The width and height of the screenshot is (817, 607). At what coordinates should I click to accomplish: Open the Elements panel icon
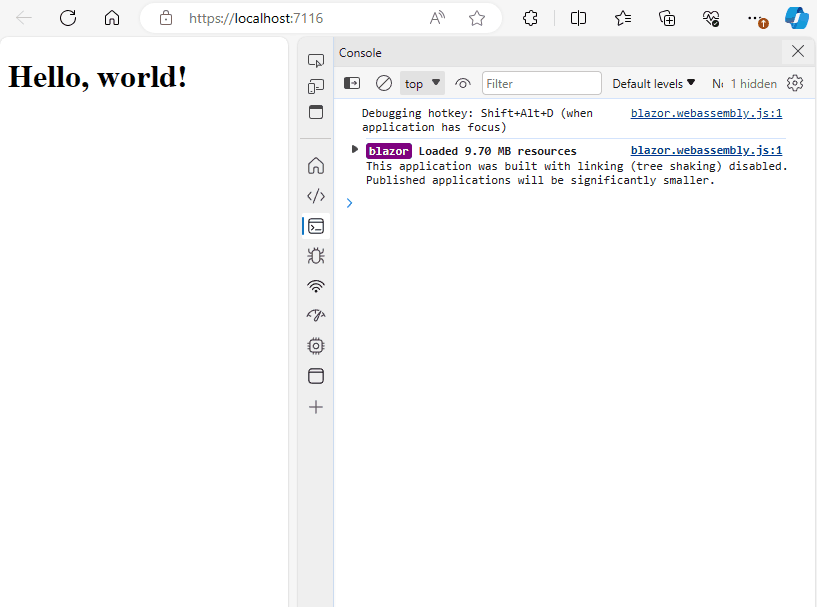click(316, 196)
